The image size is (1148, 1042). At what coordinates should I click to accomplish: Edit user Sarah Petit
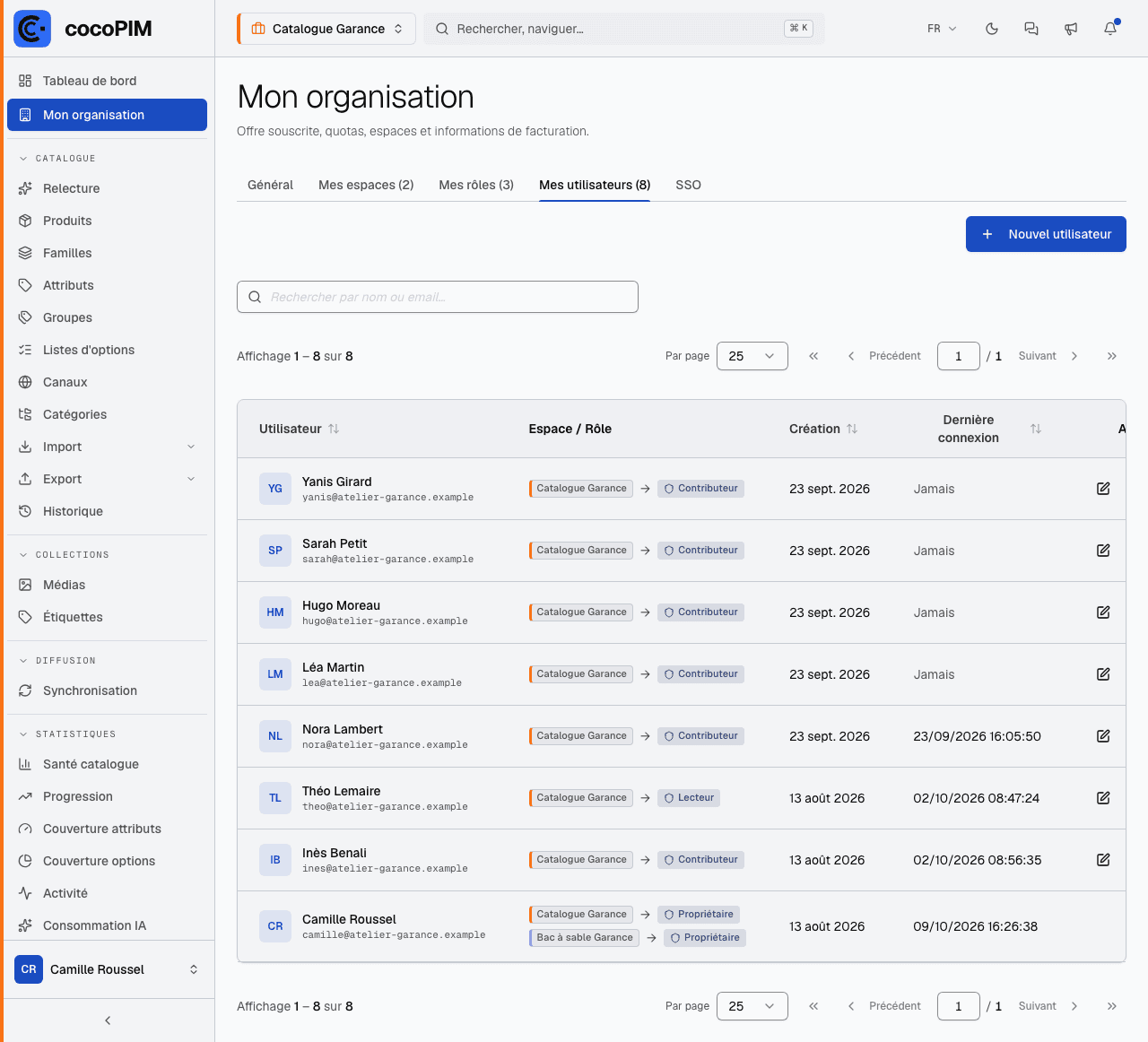pyautogui.click(x=1103, y=551)
